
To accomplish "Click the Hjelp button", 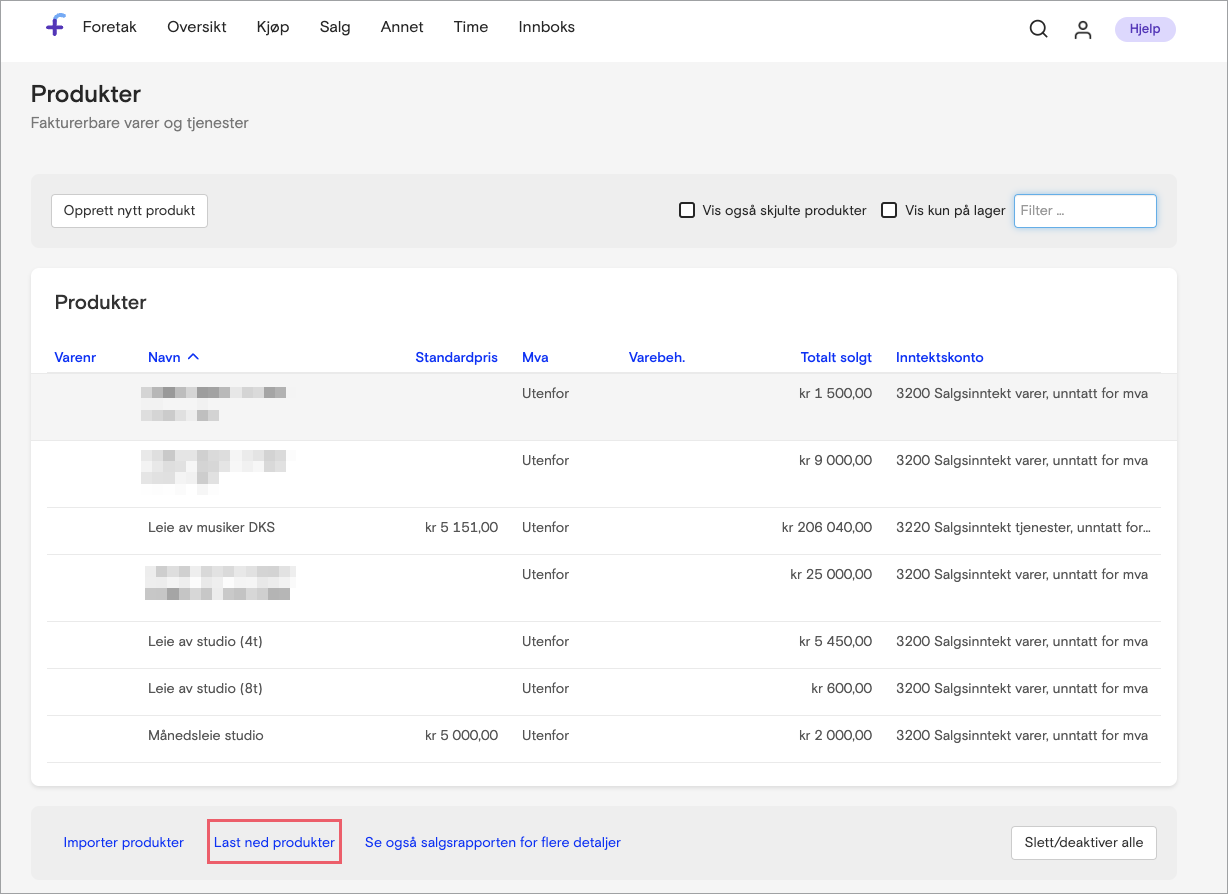I will (1145, 29).
